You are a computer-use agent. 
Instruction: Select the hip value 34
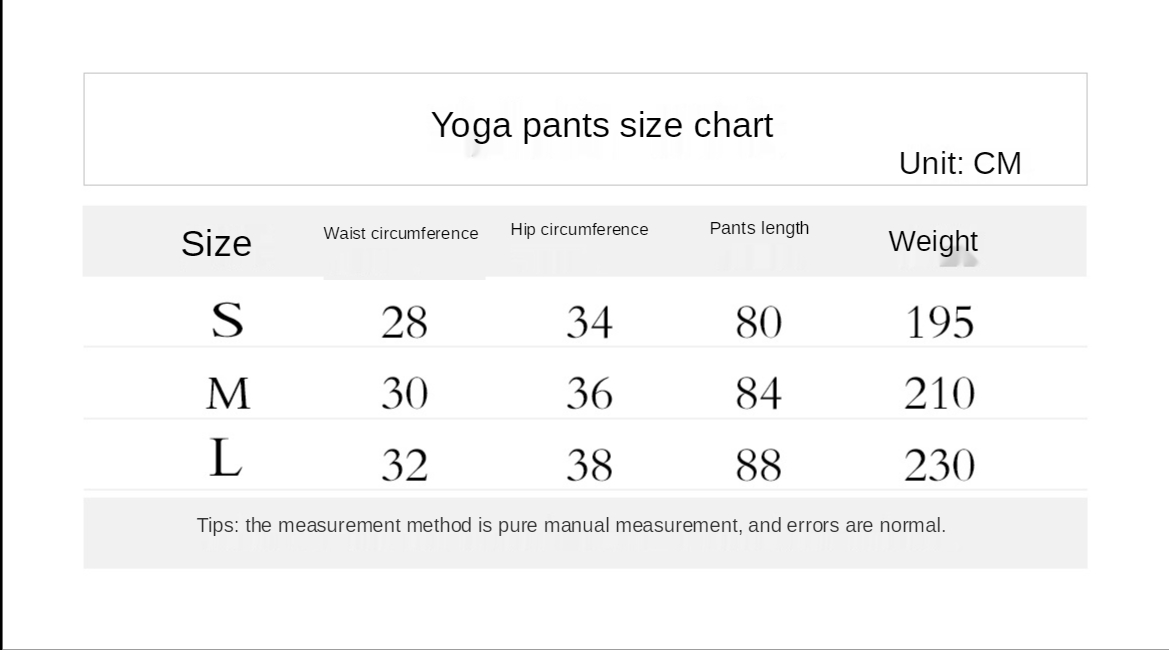[x=588, y=323]
